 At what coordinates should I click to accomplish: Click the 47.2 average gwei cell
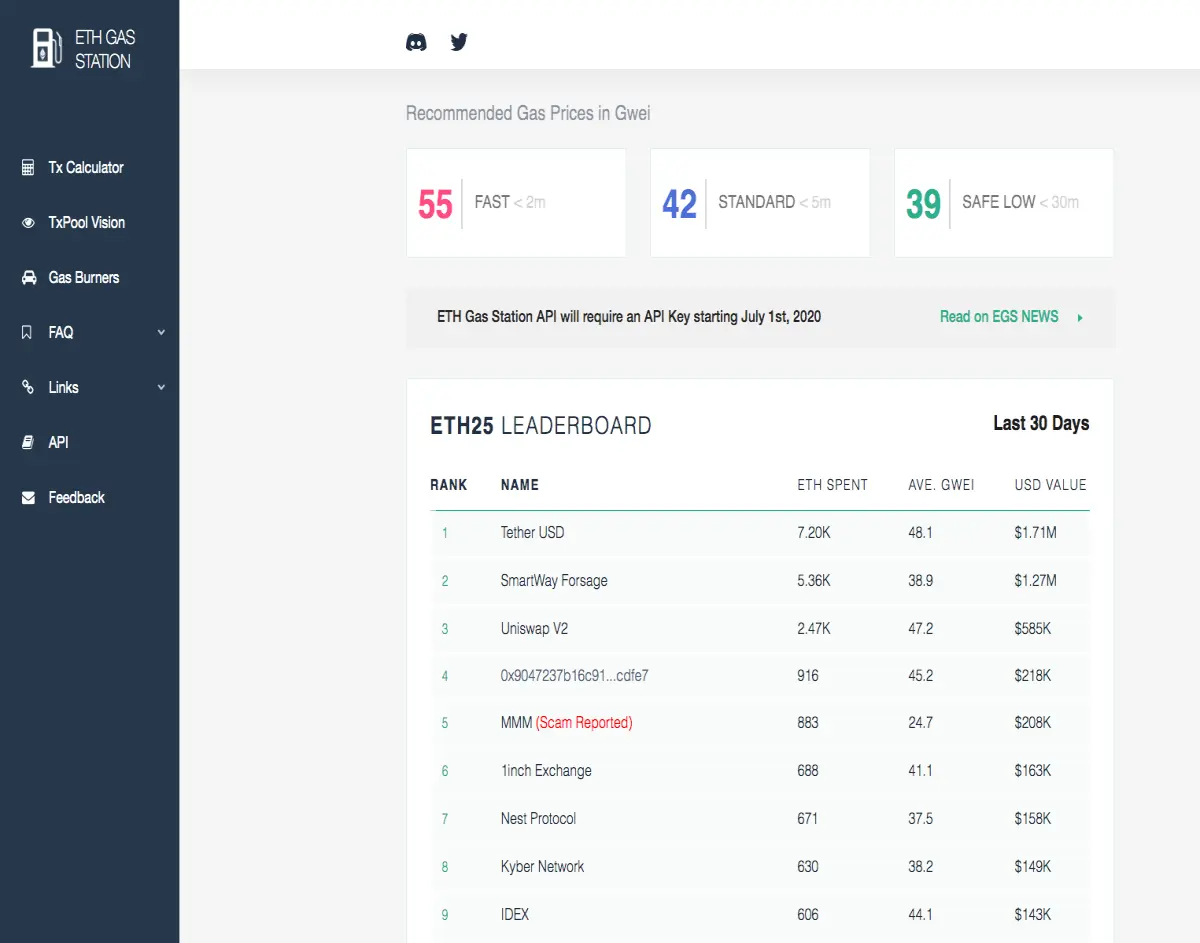click(920, 629)
